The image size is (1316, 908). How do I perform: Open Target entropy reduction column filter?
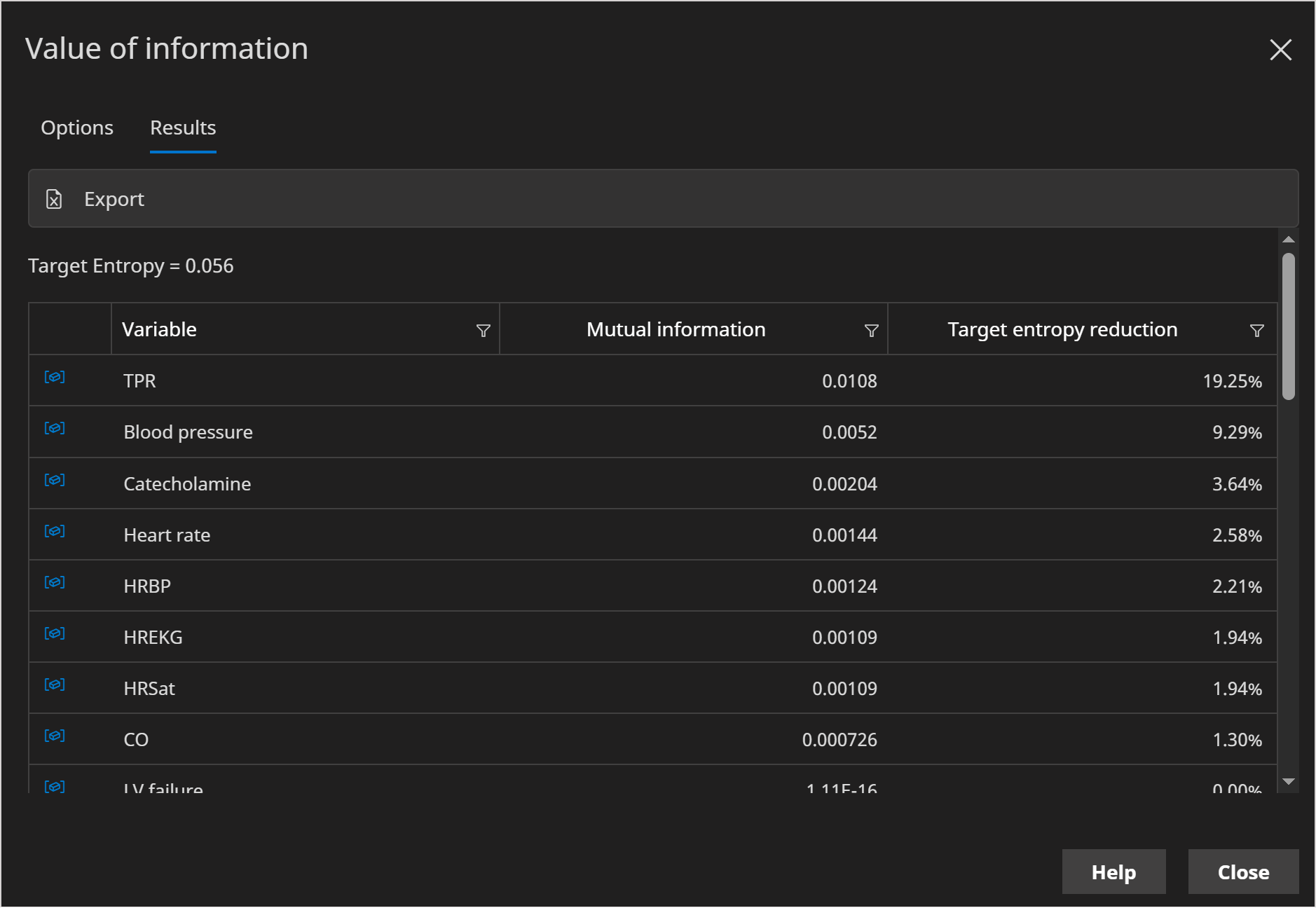(1256, 331)
